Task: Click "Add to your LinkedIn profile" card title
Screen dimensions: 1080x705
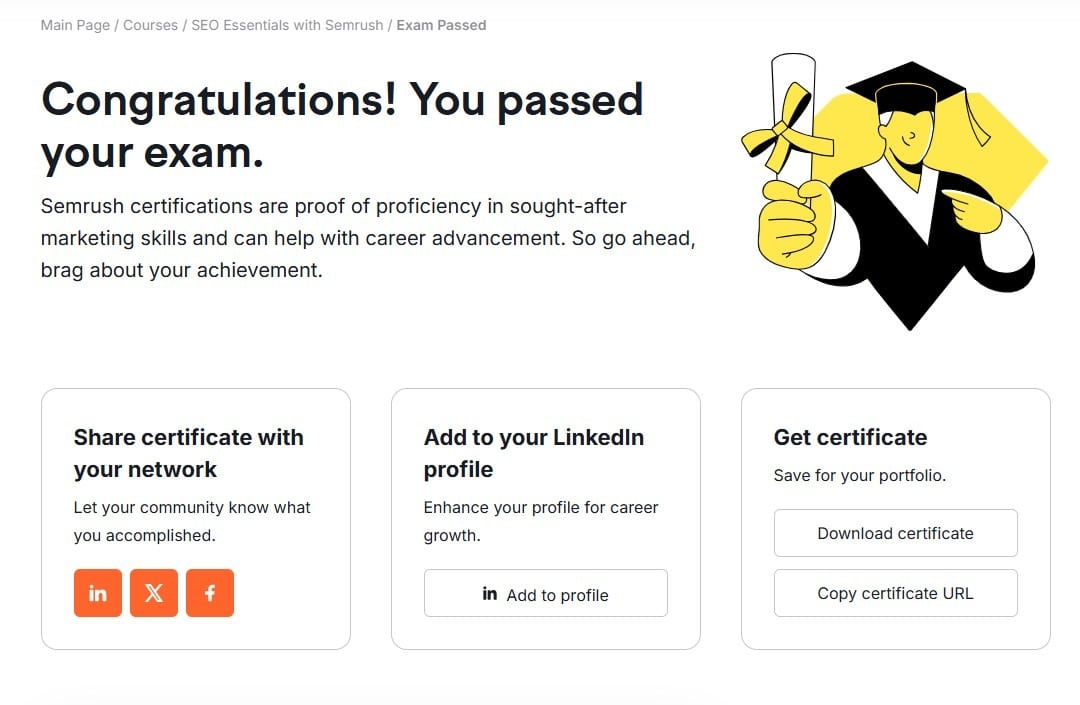Action: [x=533, y=453]
